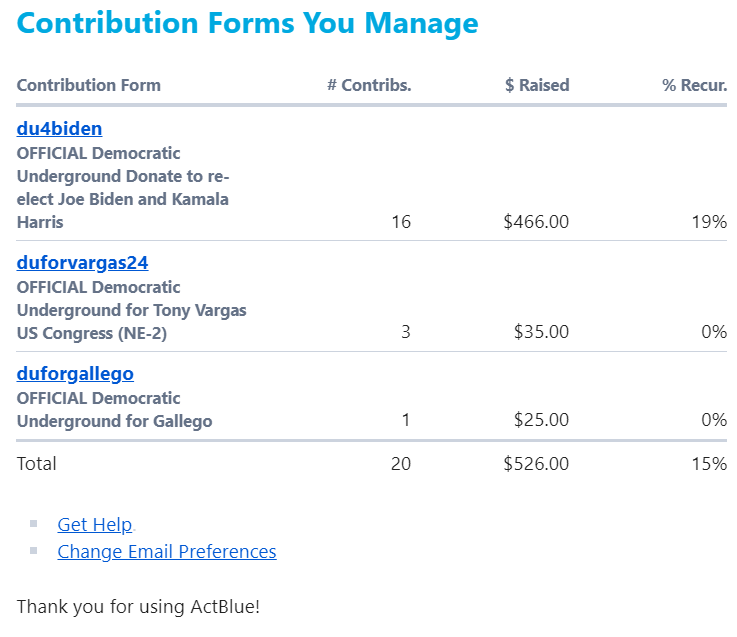
Task: Open the du4biden contribution form link
Action: click(x=59, y=128)
